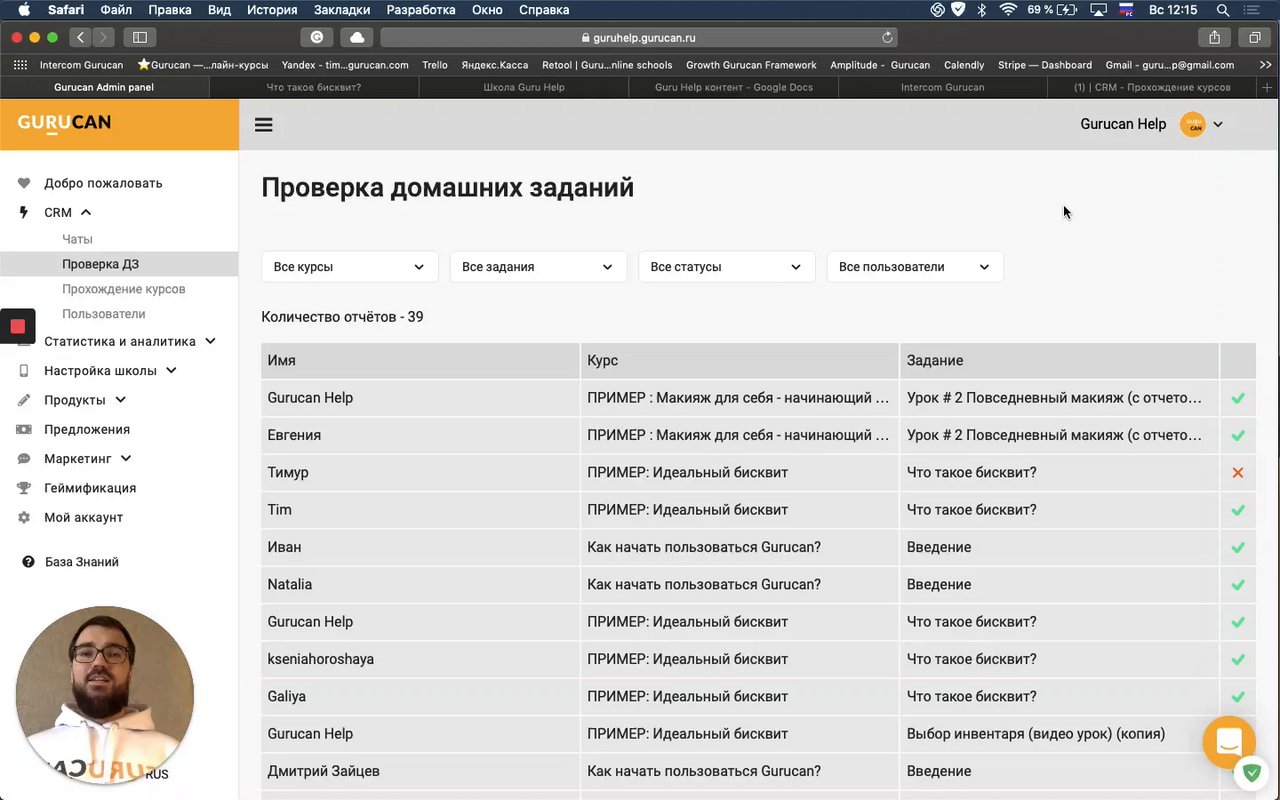Open the orange Intercom chat widget

[1229, 742]
